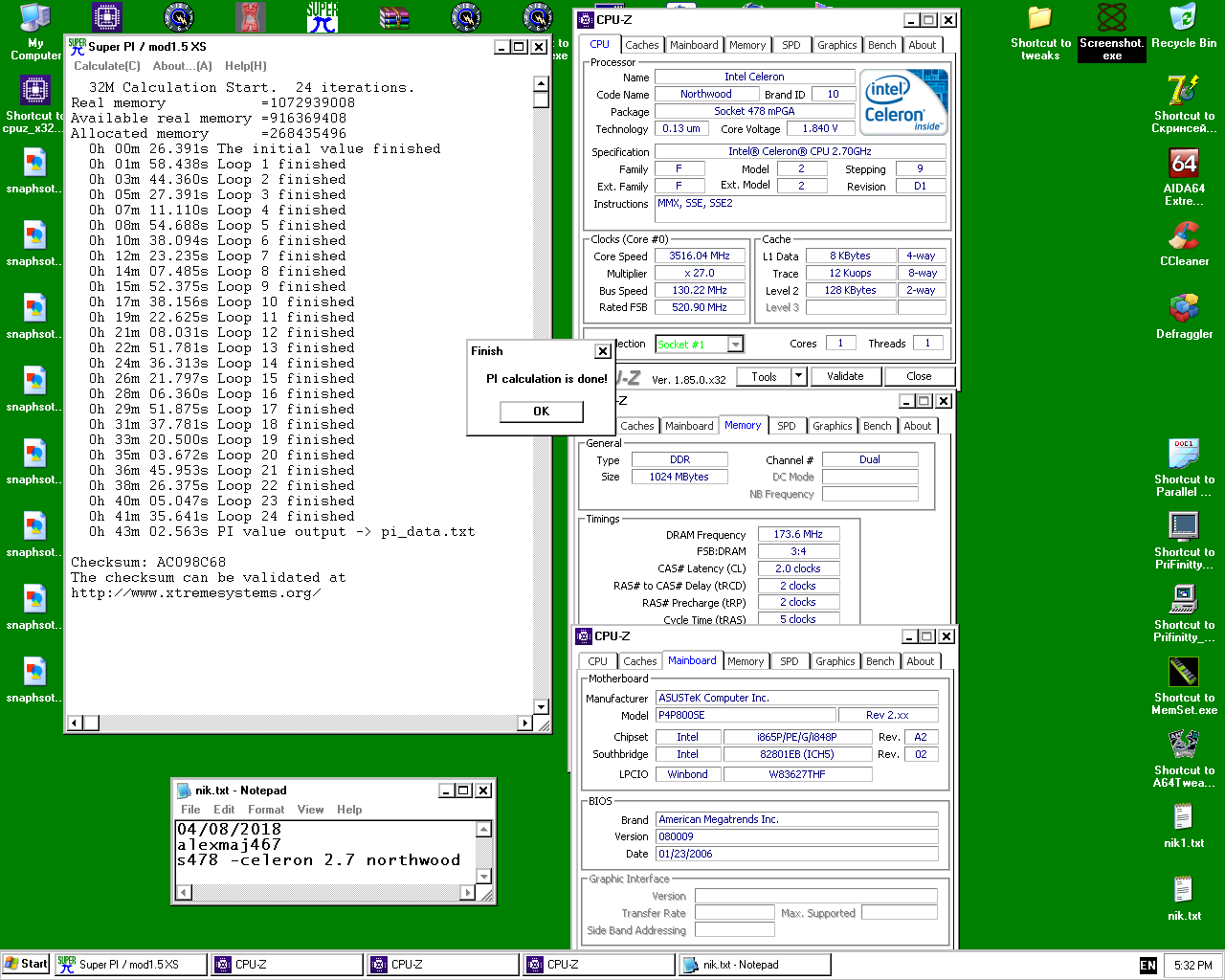1225x980 pixels.
Task: Click the Tools button in CPU-Z
Action: pos(764,376)
